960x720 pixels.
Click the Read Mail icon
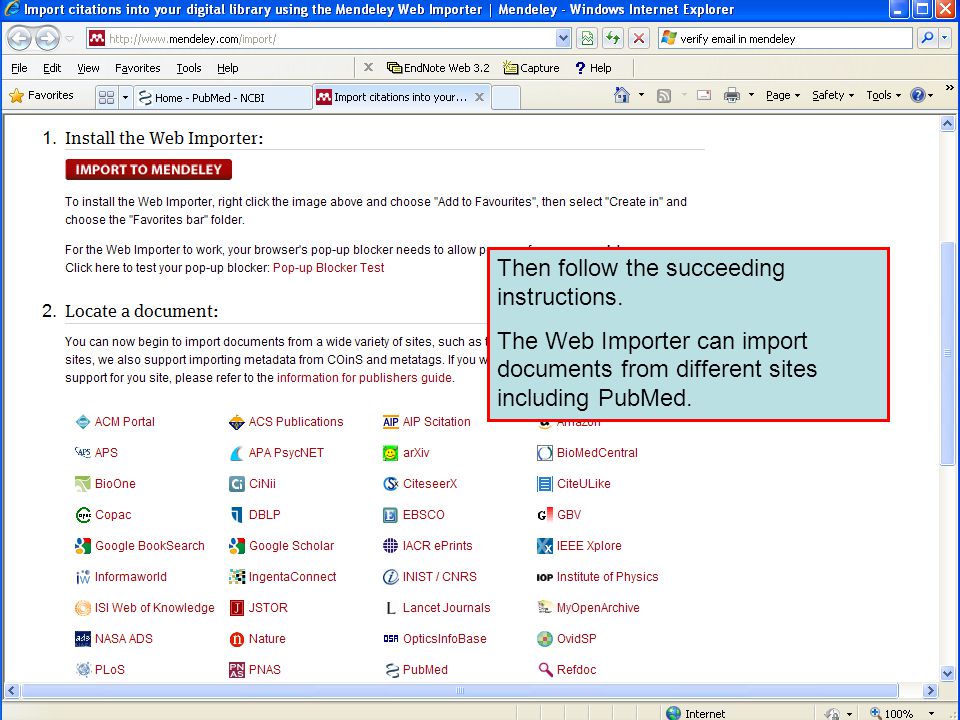pyautogui.click(x=704, y=95)
